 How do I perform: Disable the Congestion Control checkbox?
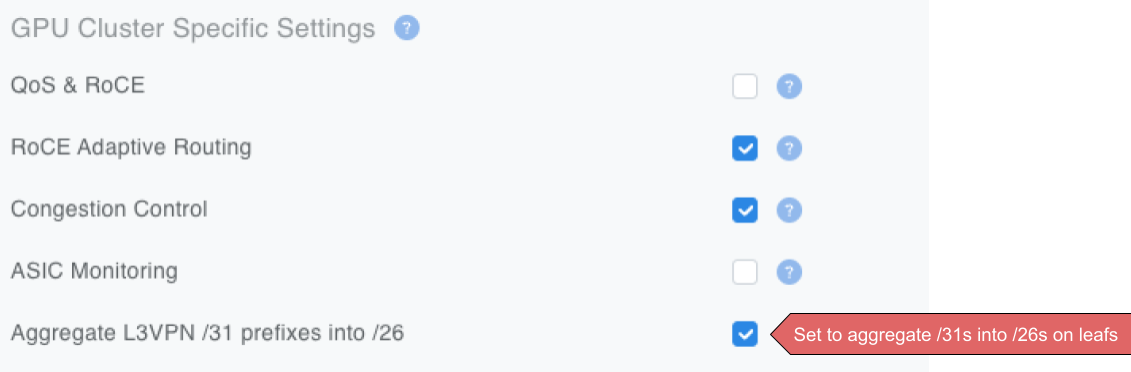(745, 211)
